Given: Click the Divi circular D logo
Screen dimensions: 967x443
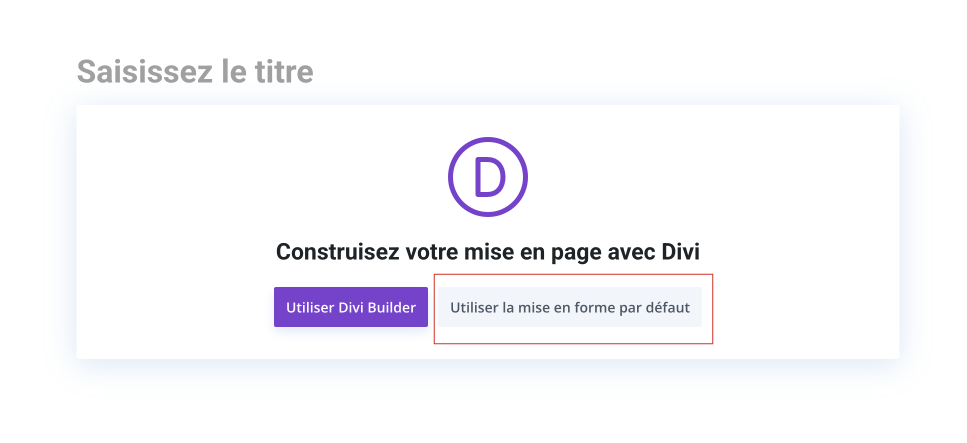Looking at the screenshot, I should [487, 179].
